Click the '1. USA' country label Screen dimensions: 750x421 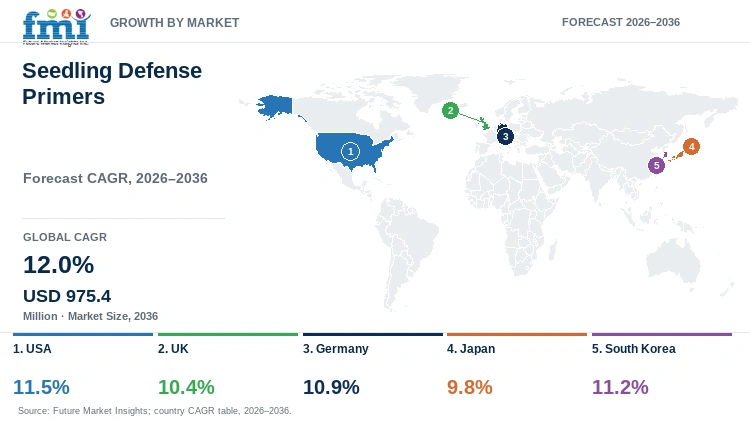(x=32, y=349)
